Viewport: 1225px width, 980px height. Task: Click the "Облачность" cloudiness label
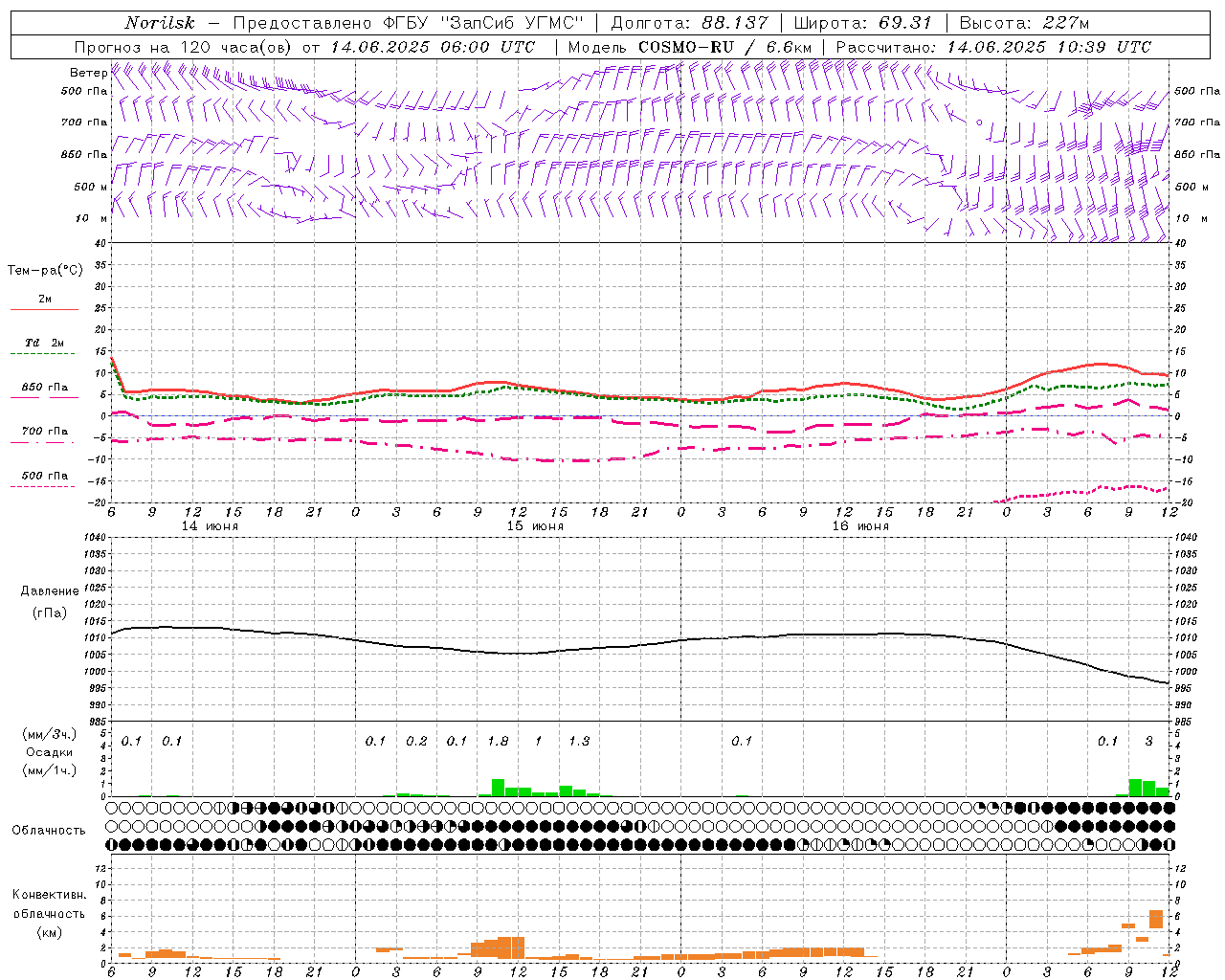pyautogui.click(x=49, y=830)
